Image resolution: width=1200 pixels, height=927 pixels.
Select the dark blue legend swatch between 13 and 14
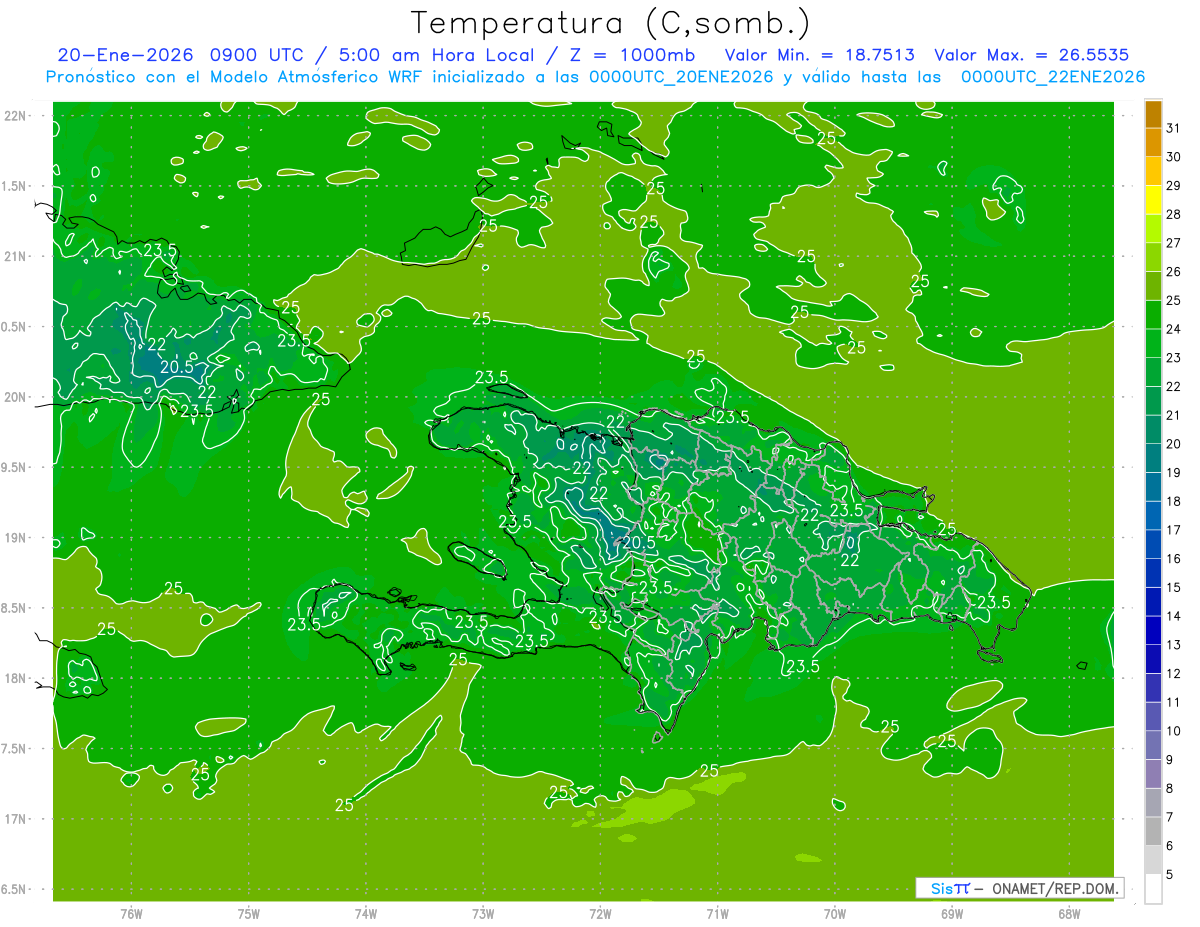(1154, 631)
